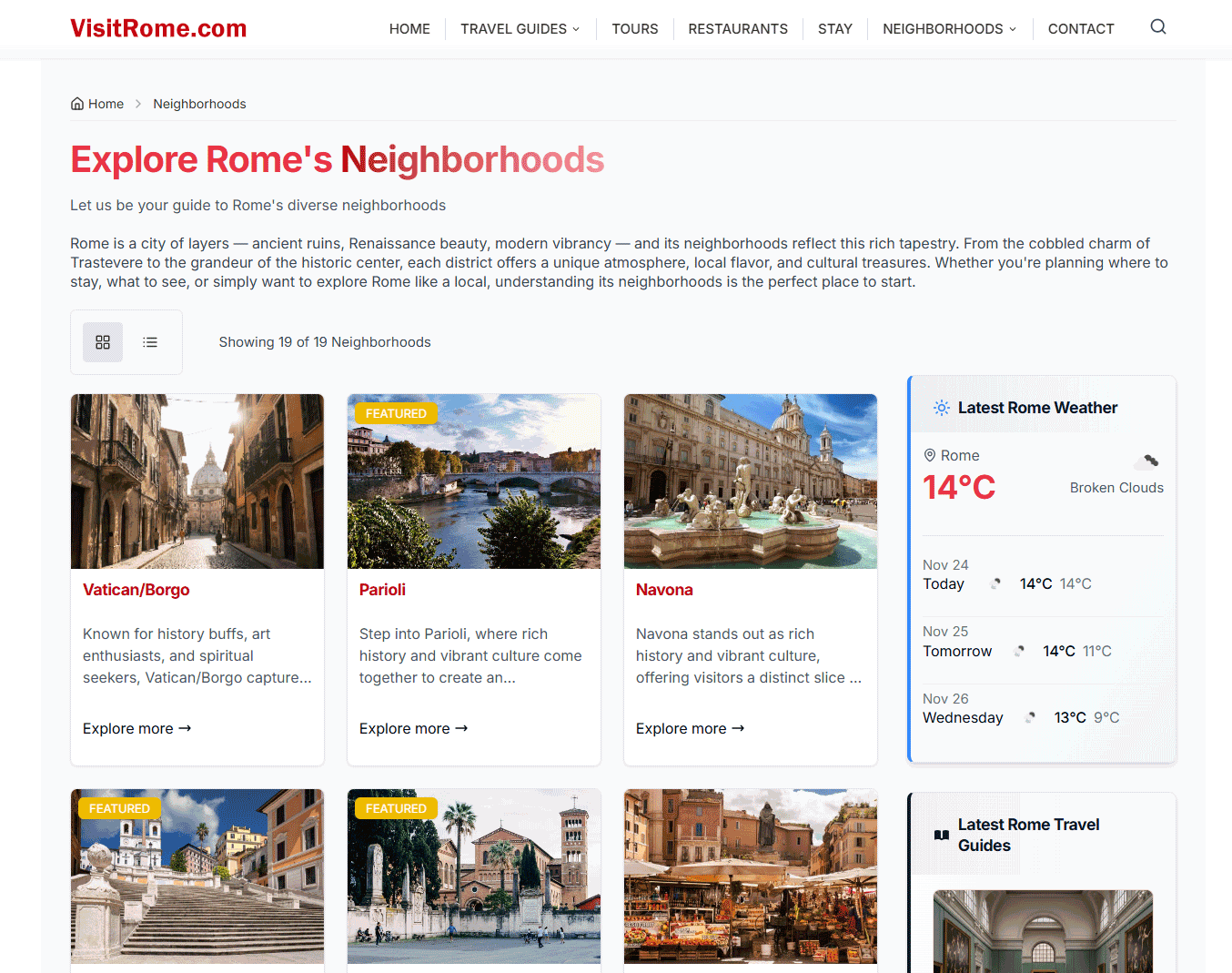Open the NEIGHBORHOODS dropdown menu
This screenshot has height=973, width=1232.
pos(948,28)
